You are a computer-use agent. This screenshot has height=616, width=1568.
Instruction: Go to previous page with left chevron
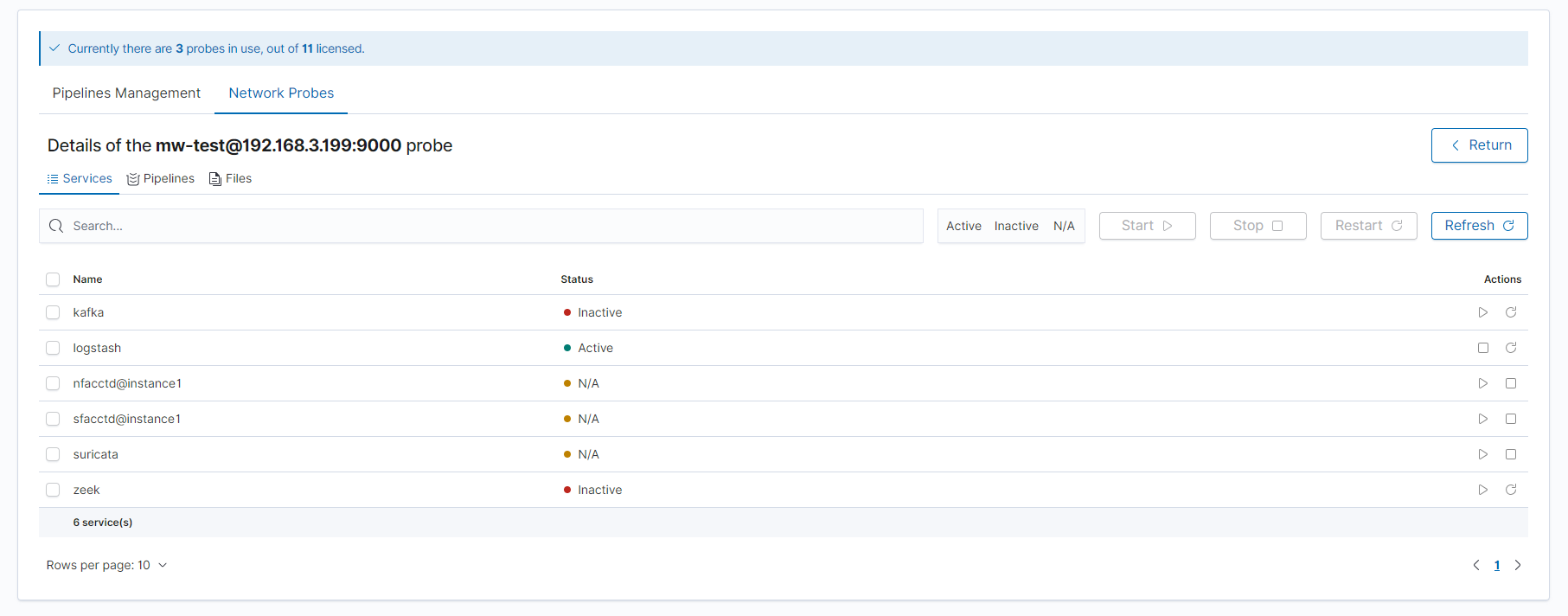pyautogui.click(x=1475, y=565)
